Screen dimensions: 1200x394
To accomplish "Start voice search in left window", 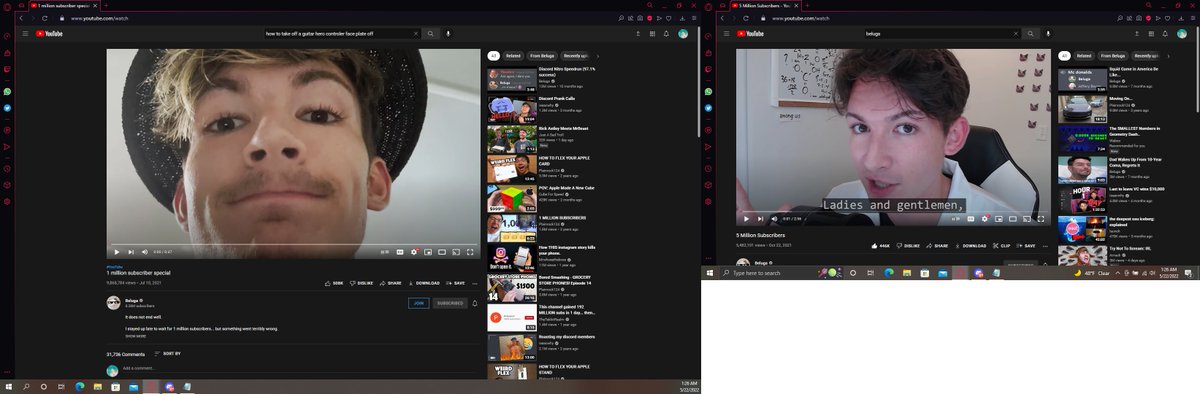I will pos(449,33).
